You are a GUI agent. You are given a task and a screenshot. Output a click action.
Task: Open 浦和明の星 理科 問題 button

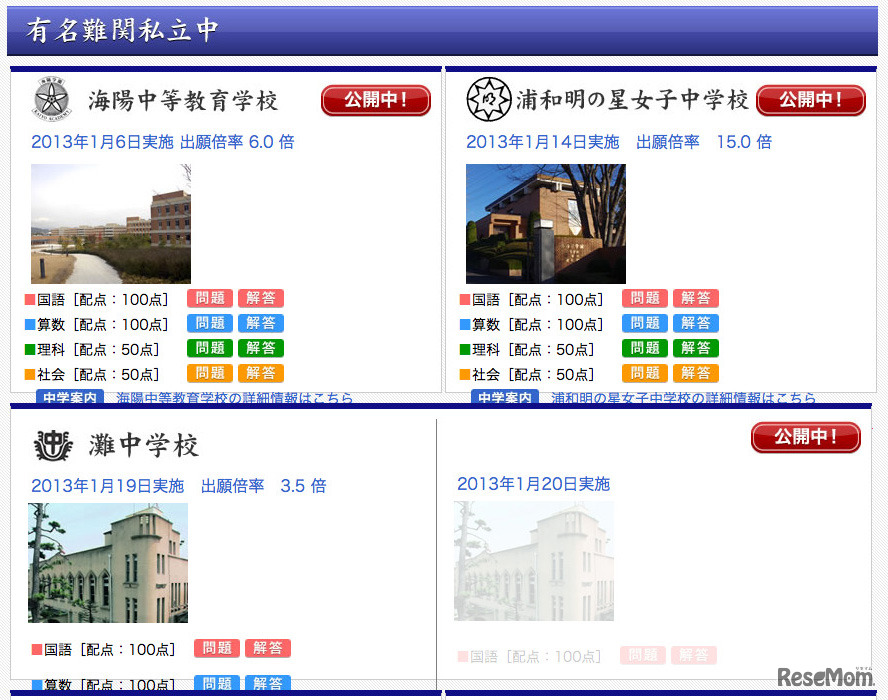(x=645, y=348)
